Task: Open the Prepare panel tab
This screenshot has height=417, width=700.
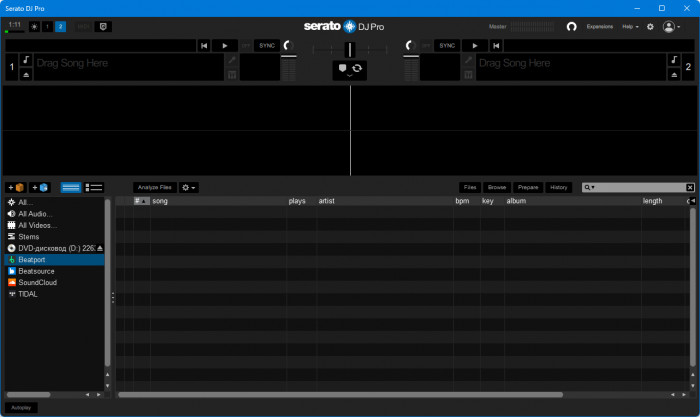Action: click(x=528, y=187)
